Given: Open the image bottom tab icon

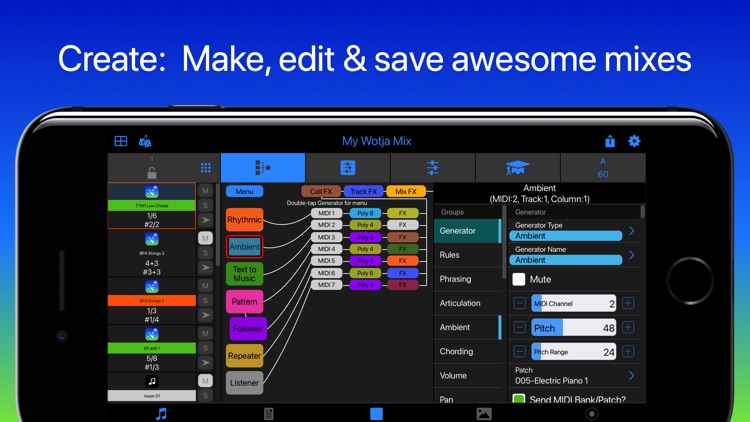Looking at the screenshot, I should (484, 414).
